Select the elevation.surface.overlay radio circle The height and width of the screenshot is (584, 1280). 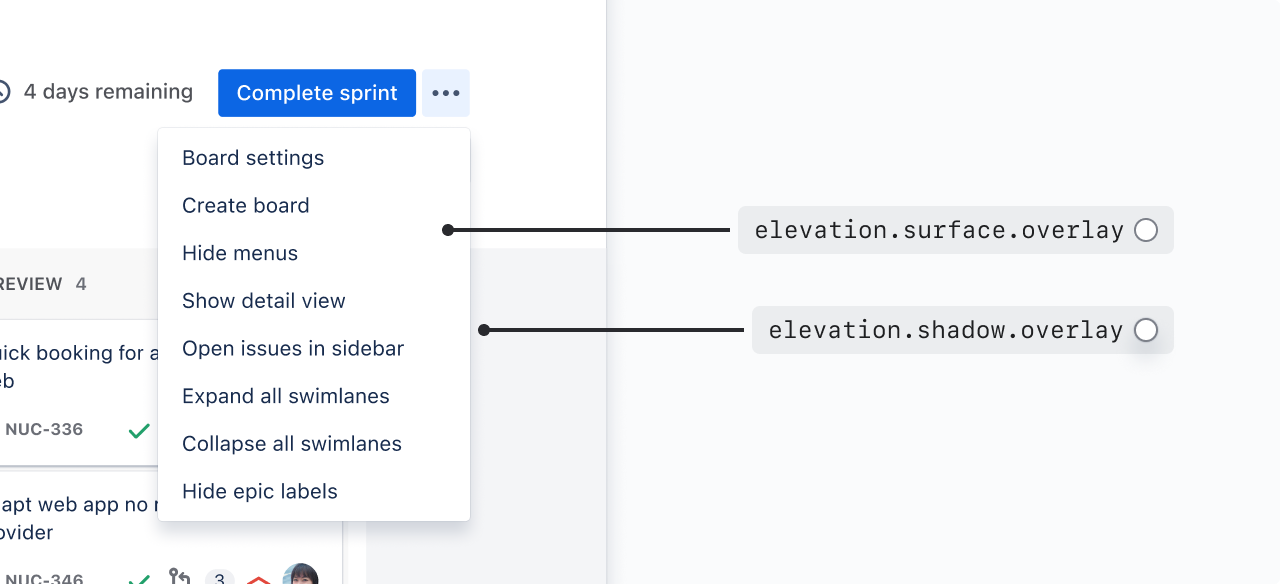[1146, 230]
